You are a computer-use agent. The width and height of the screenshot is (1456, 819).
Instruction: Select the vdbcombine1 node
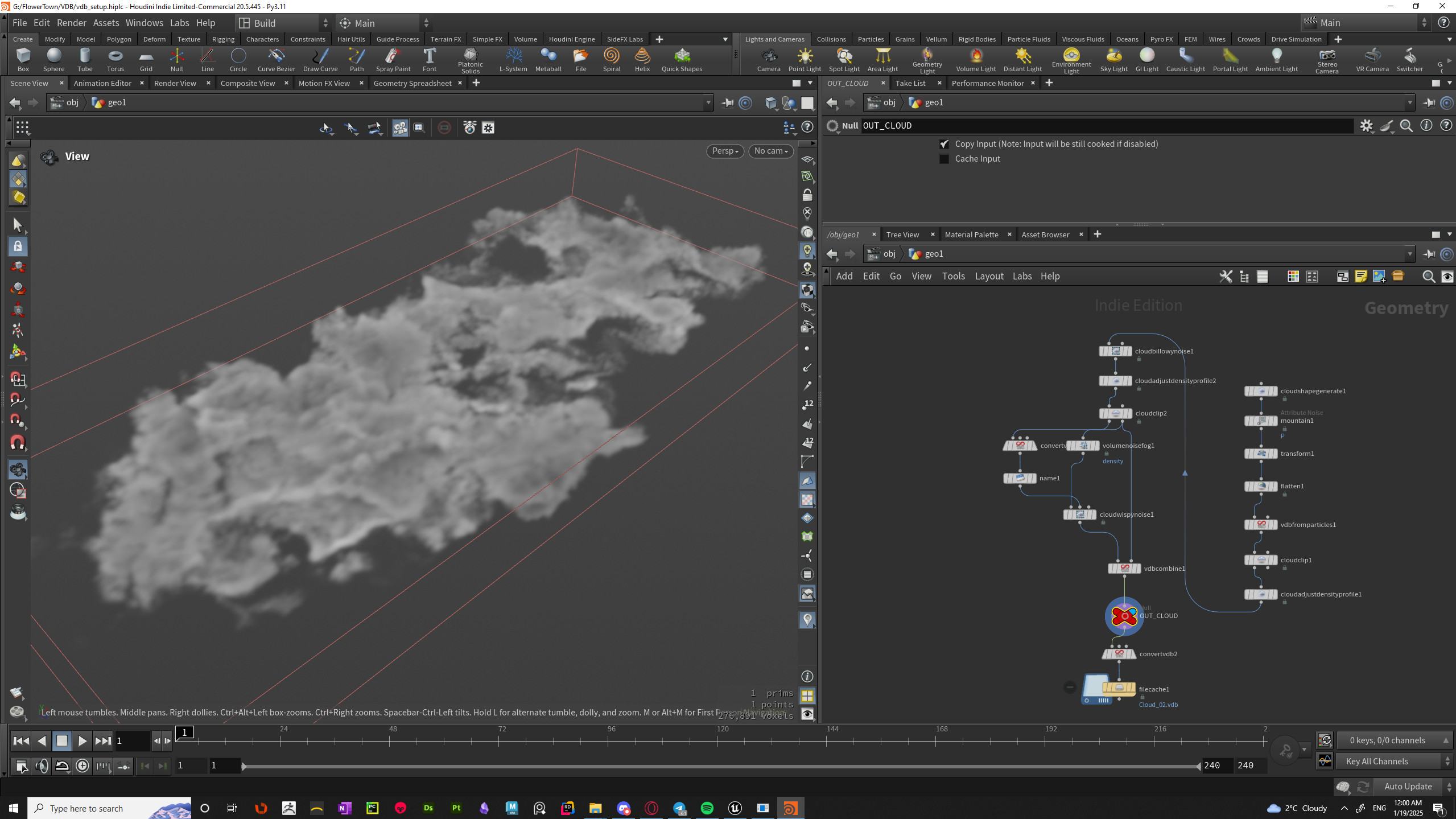coord(1124,569)
